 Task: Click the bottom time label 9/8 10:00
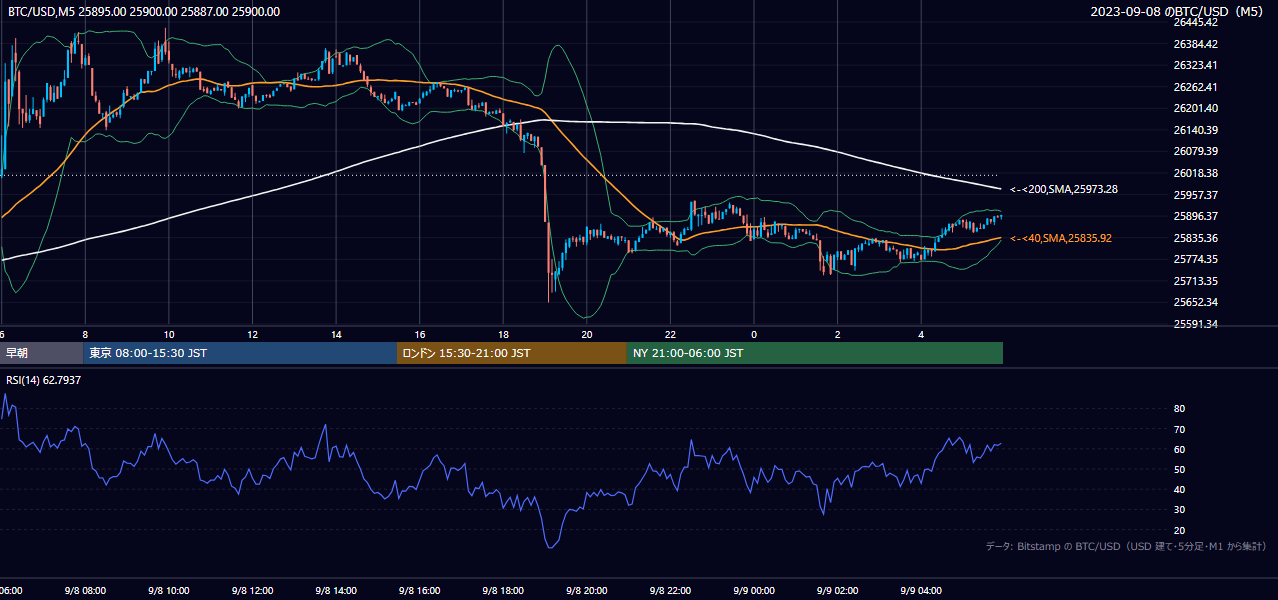(168, 591)
